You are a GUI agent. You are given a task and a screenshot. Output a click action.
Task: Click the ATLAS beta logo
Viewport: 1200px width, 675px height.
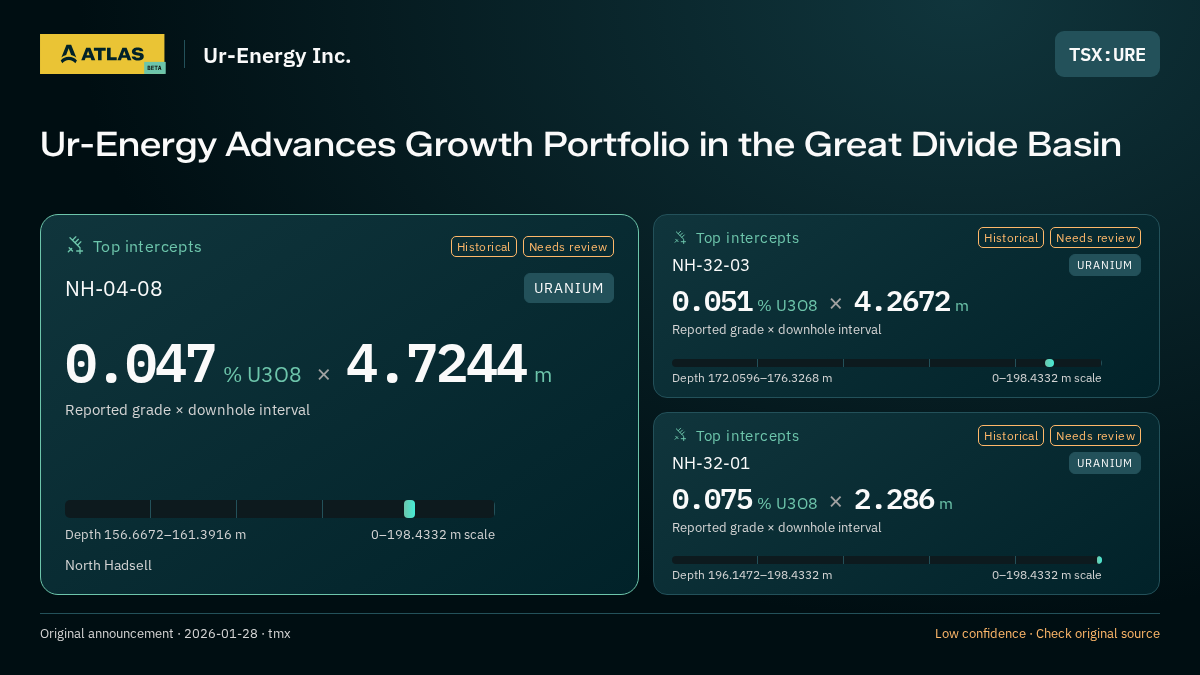102,54
